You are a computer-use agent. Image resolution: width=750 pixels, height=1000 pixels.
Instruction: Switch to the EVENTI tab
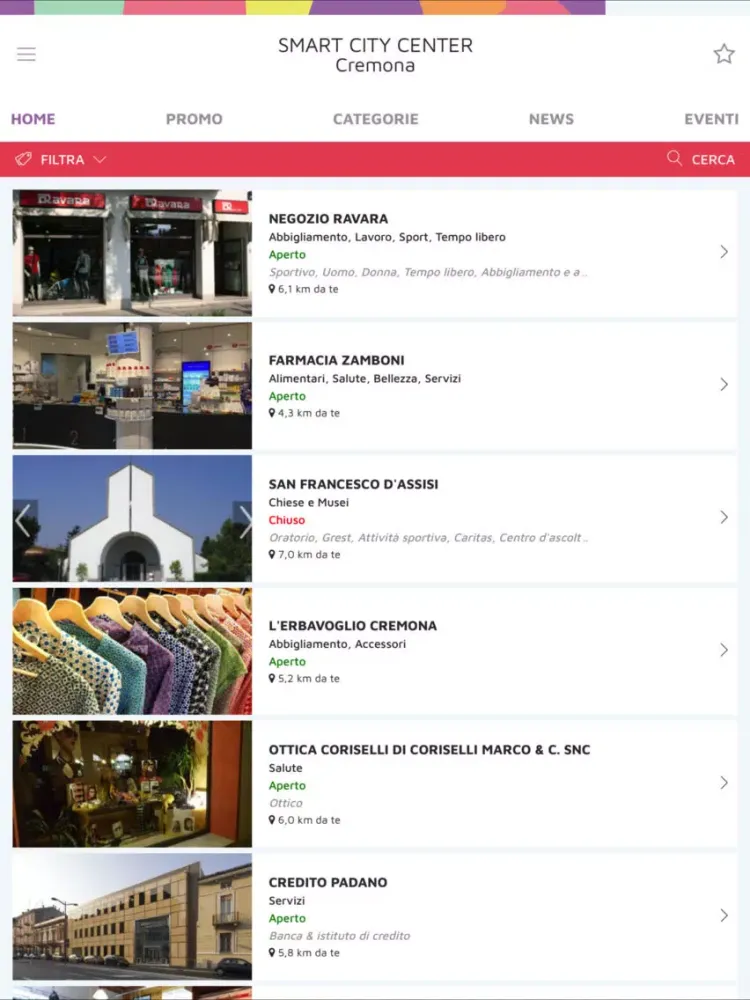pyautogui.click(x=711, y=119)
